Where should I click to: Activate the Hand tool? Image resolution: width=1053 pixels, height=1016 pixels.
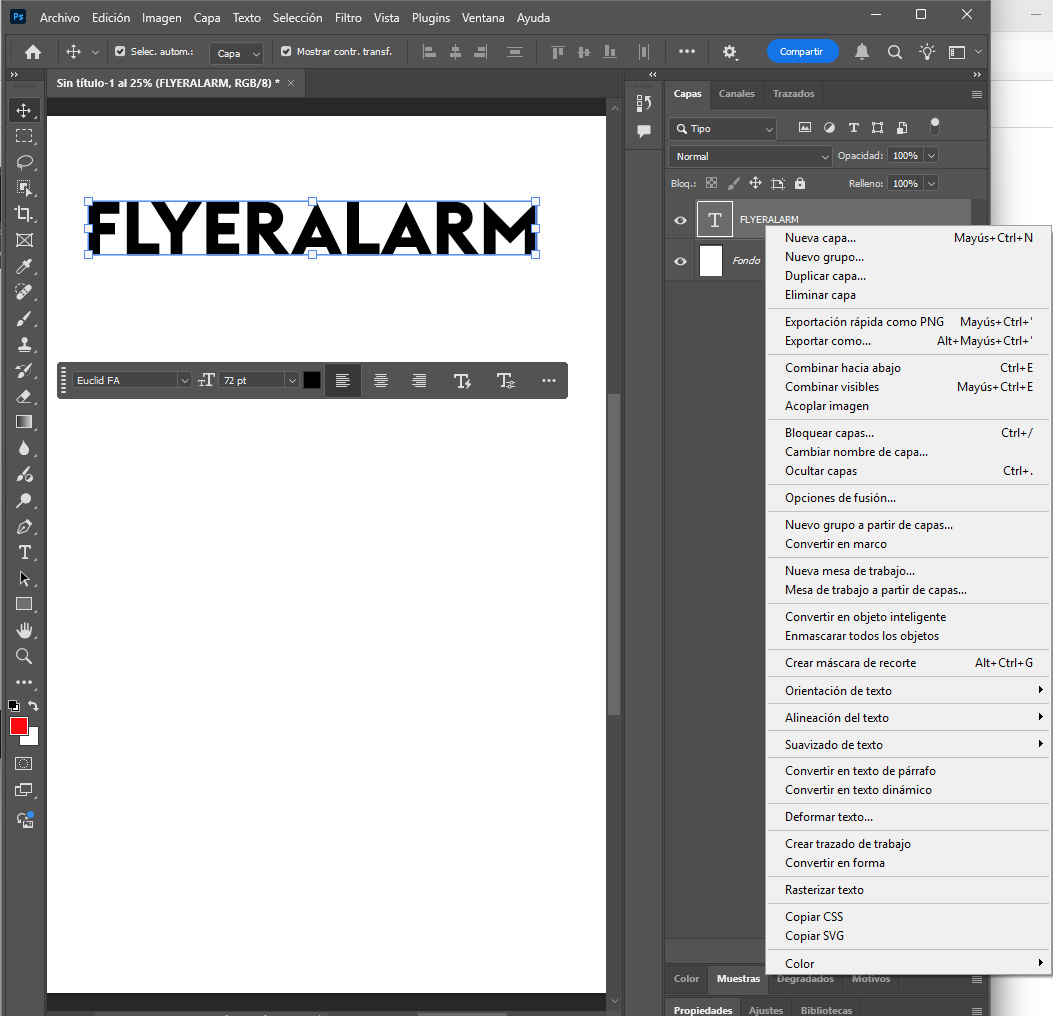[x=24, y=630]
